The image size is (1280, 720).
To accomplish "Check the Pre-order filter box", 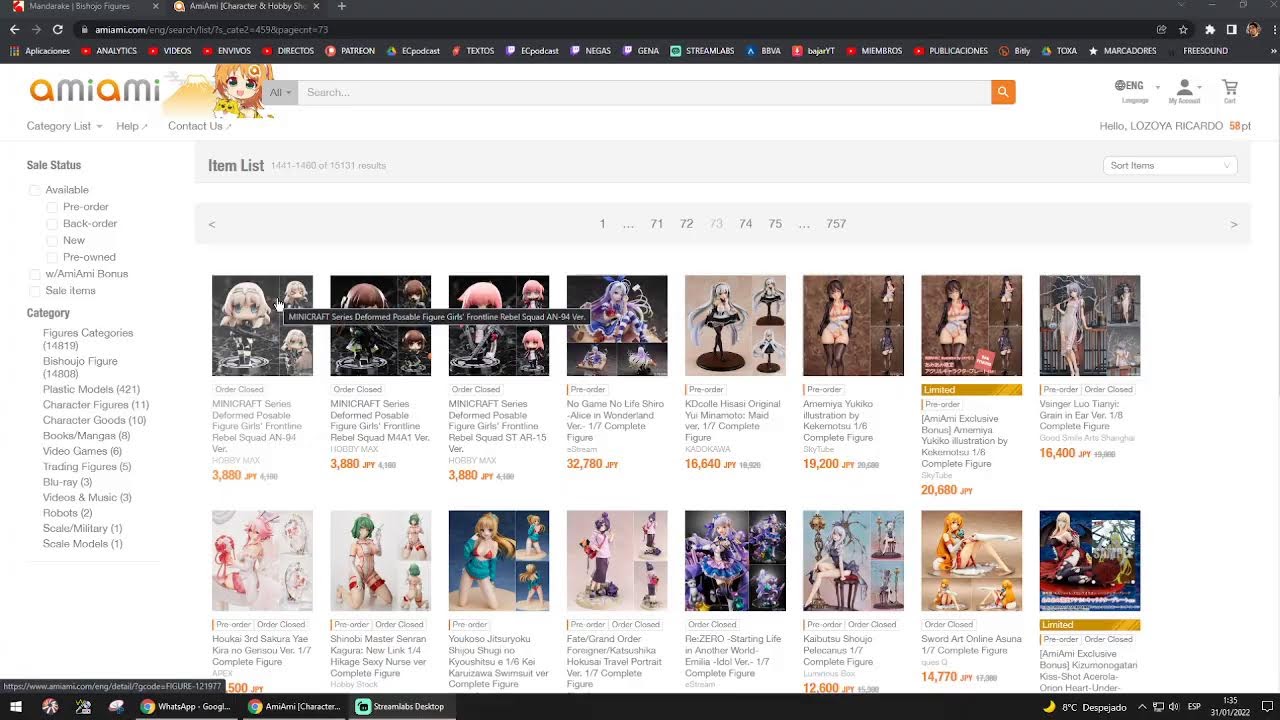I will tap(52, 207).
